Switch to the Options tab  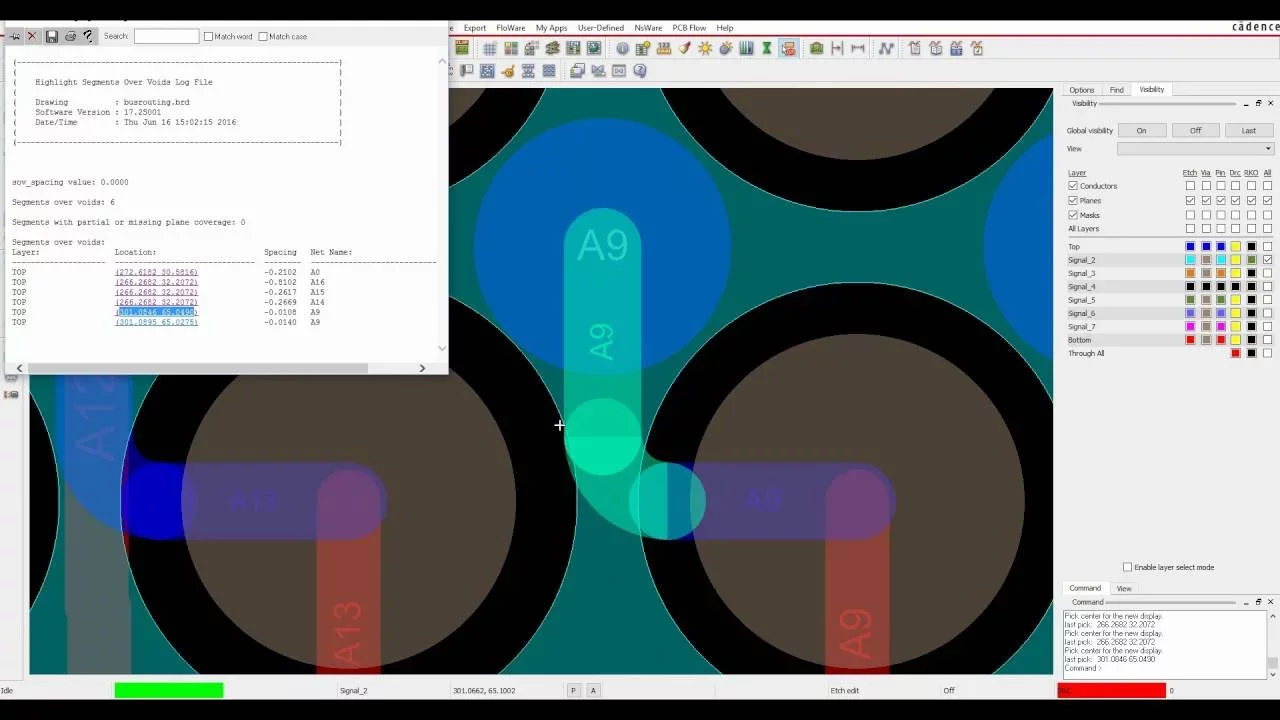coord(1082,90)
